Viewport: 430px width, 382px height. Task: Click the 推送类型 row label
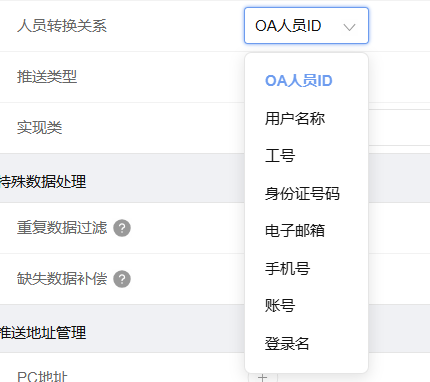click(47, 77)
